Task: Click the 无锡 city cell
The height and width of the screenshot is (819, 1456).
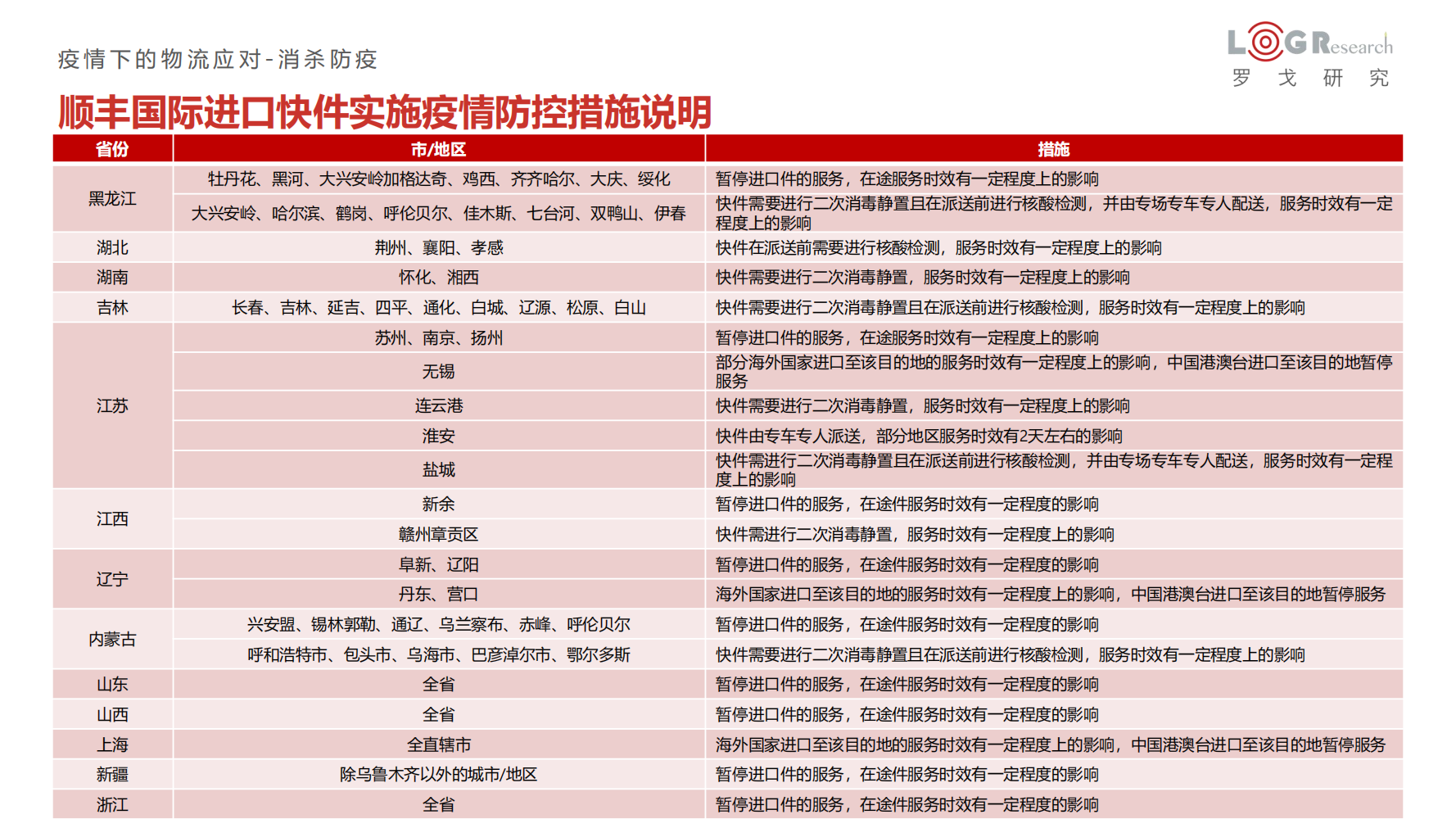Action: (439, 371)
